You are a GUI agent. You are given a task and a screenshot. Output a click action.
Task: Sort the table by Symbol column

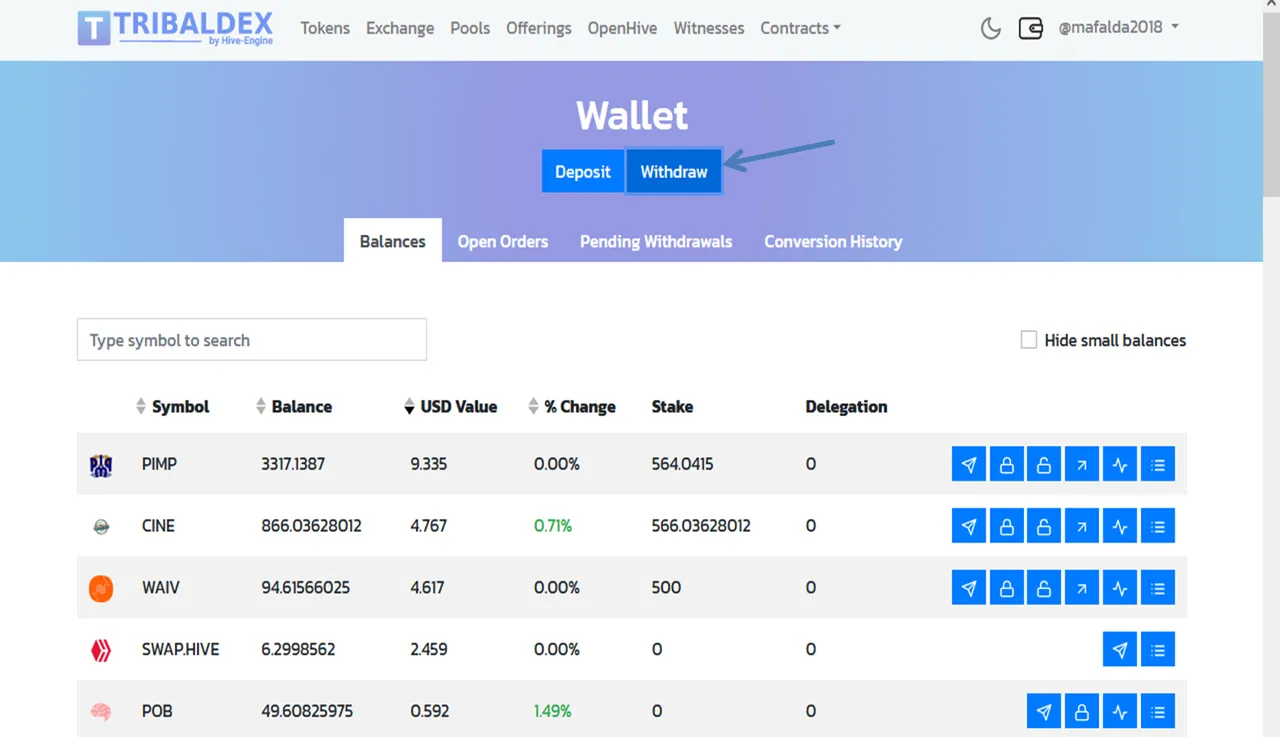[172, 407]
